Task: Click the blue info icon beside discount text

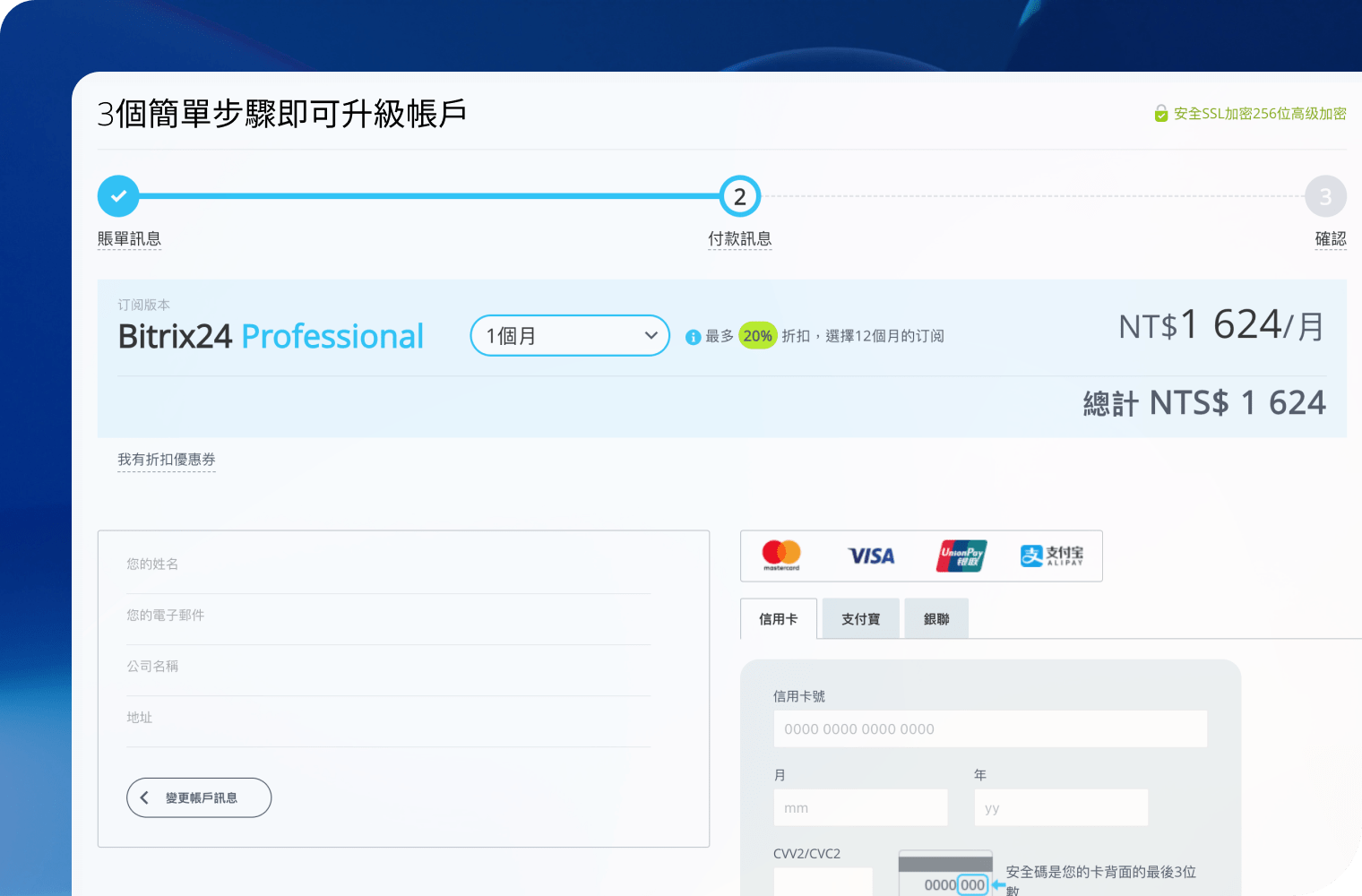Action: point(693,337)
